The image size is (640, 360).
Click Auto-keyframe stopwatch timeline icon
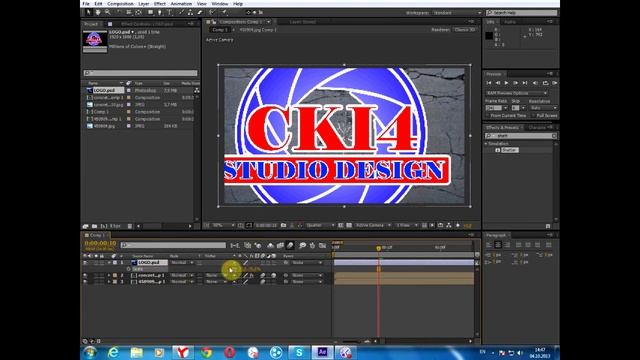312,245
